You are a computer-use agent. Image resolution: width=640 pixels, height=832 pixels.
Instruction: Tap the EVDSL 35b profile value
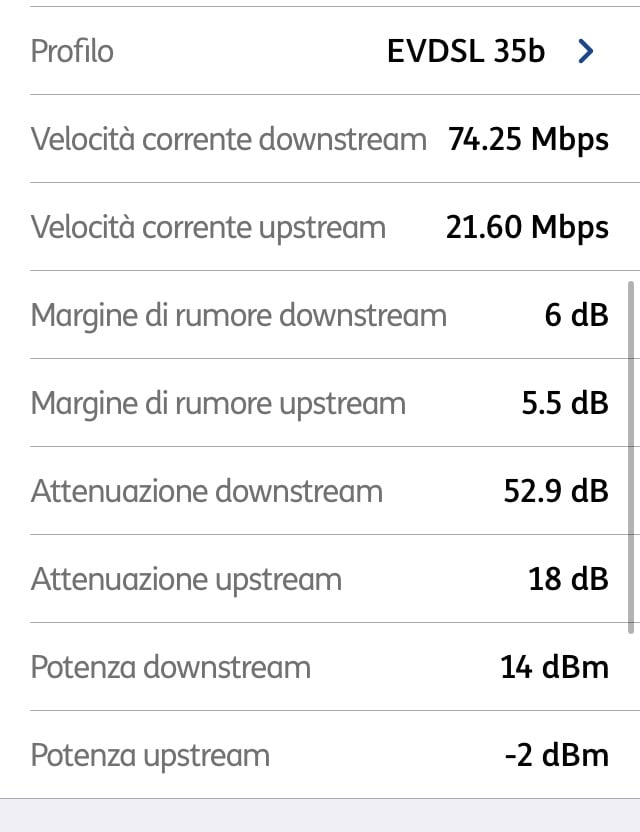click(466, 51)
